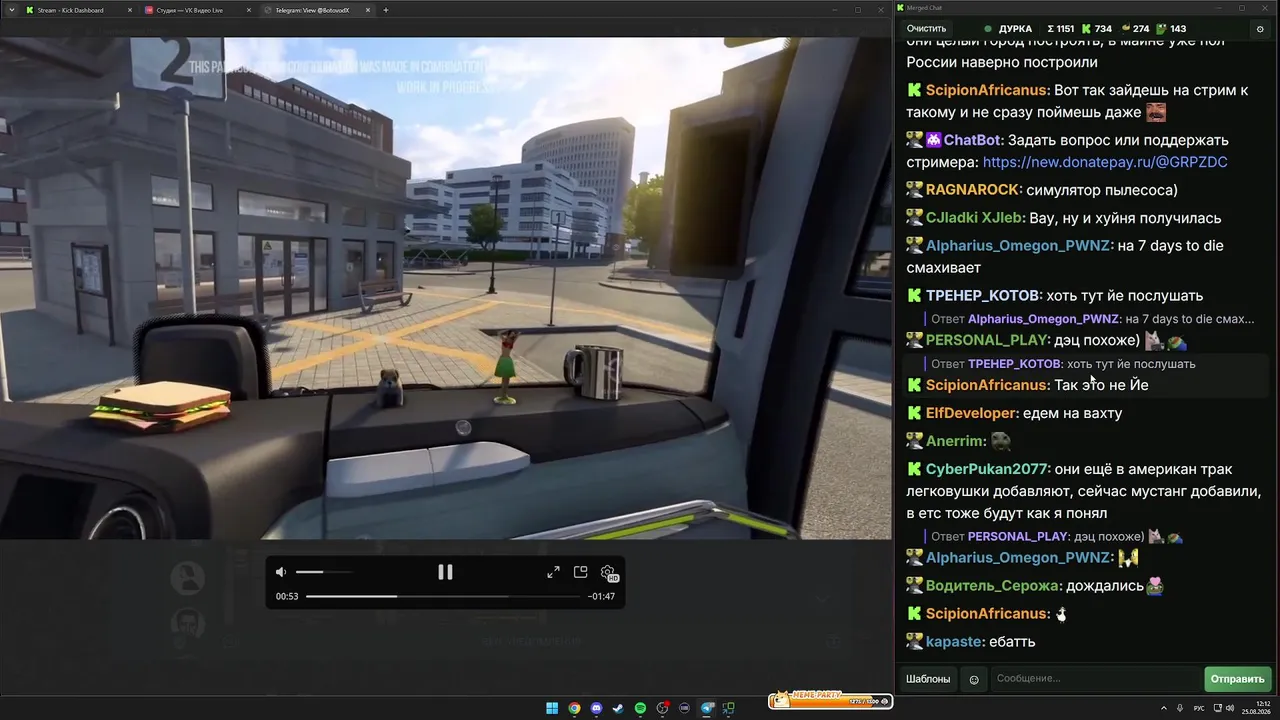Click the Отправить send button
The width and height of the screenshot is (1280, 720).
pyautogui.click(x=1238, y=679)
